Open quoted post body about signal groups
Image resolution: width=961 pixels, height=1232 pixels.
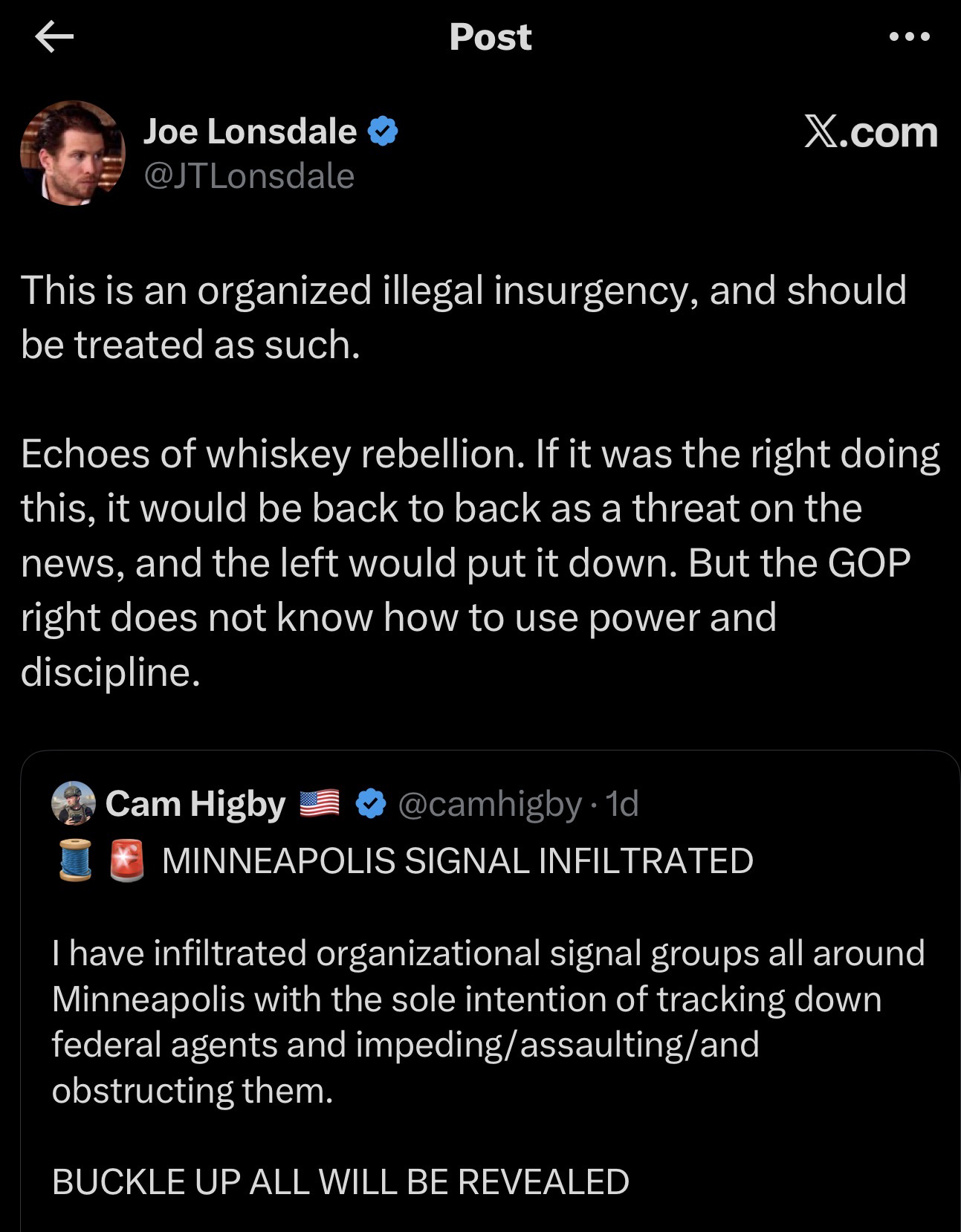(488, 1021)
